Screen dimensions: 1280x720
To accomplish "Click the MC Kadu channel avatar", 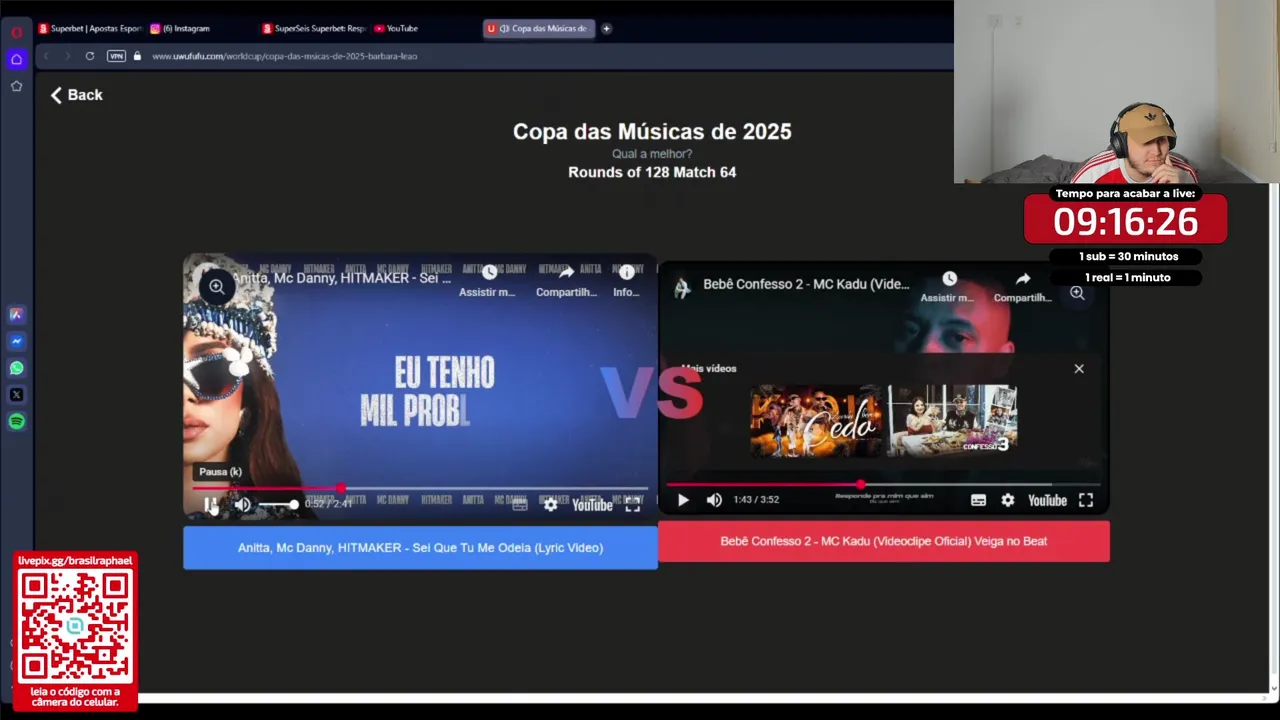I will (x=682, y=288).
